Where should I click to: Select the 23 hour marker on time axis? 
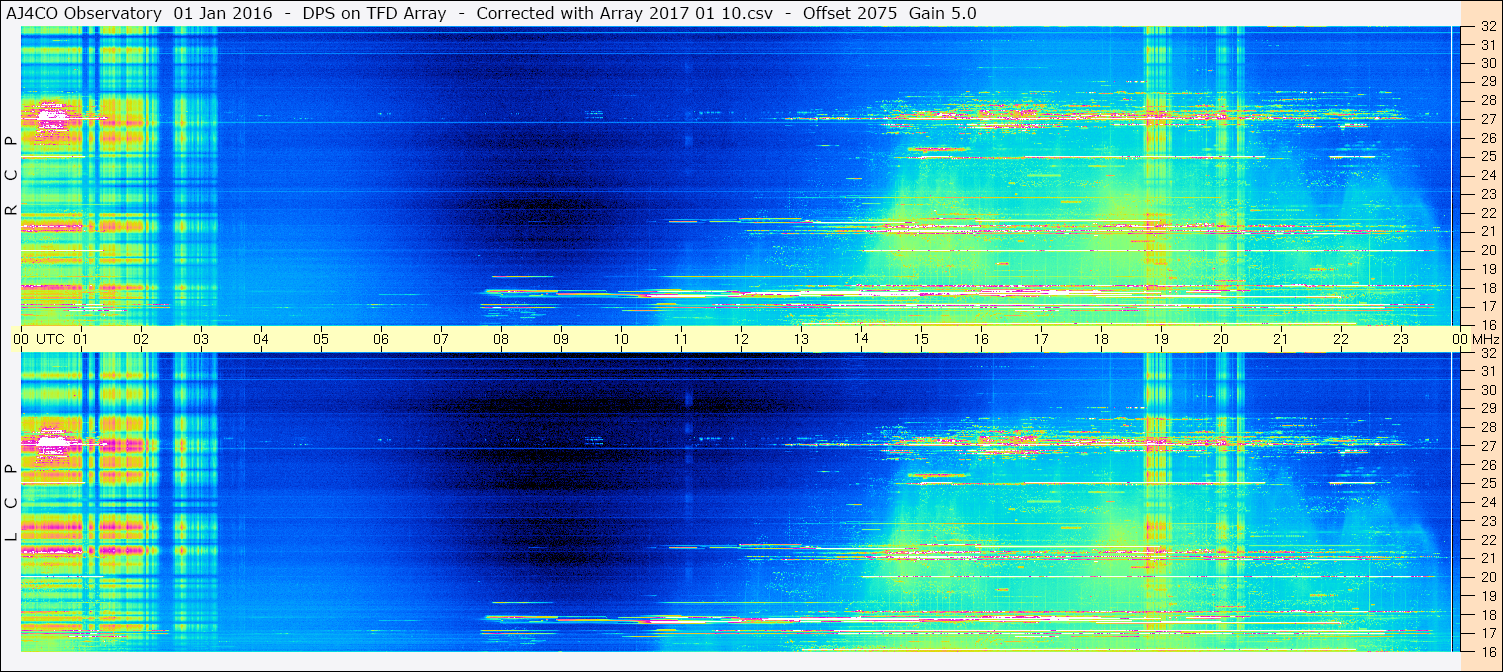pos(1401,339)
